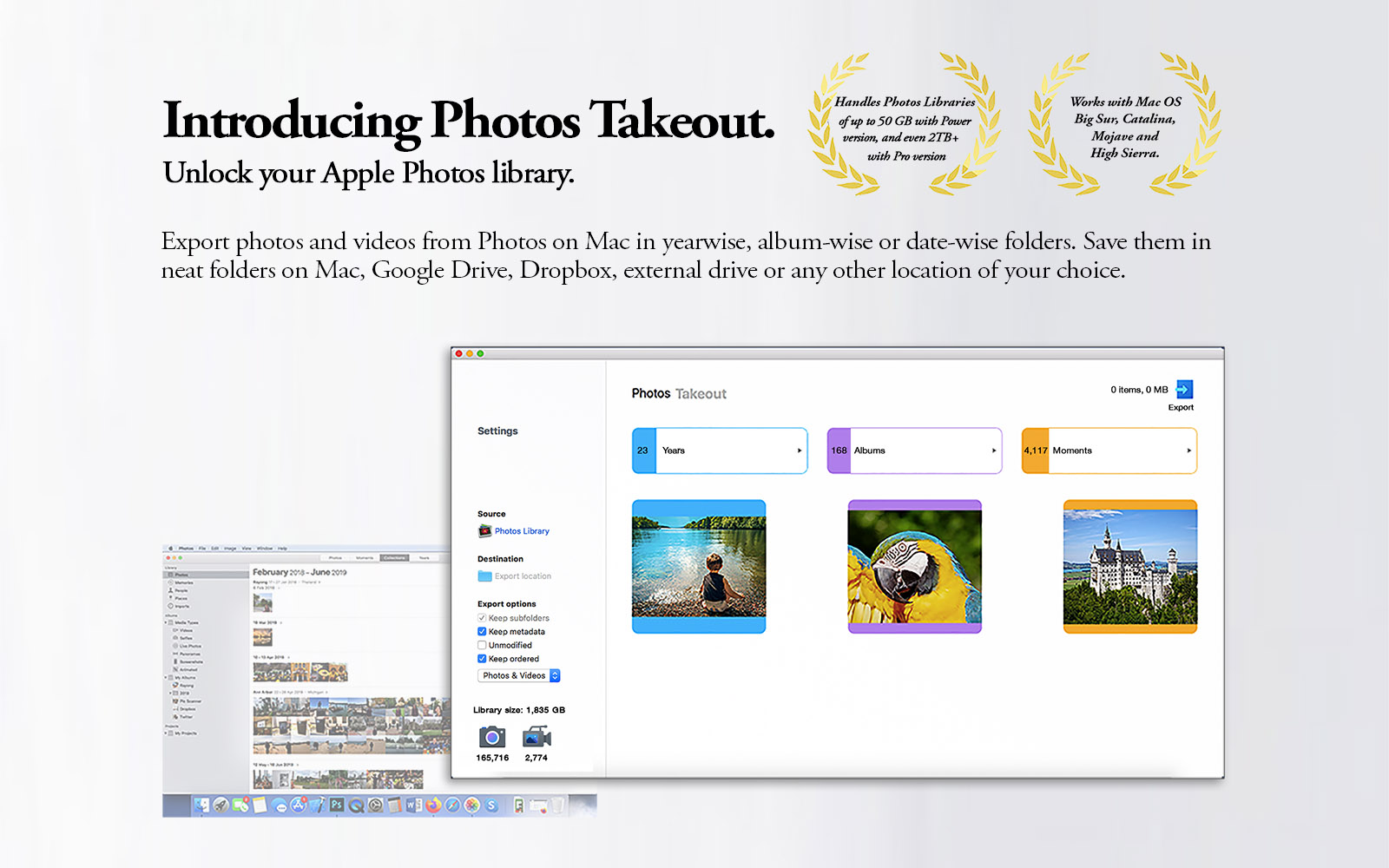This screenshot has width=1389, height=868.
Task: Expand the Years card arrow
Action: (x=800, y=450)
